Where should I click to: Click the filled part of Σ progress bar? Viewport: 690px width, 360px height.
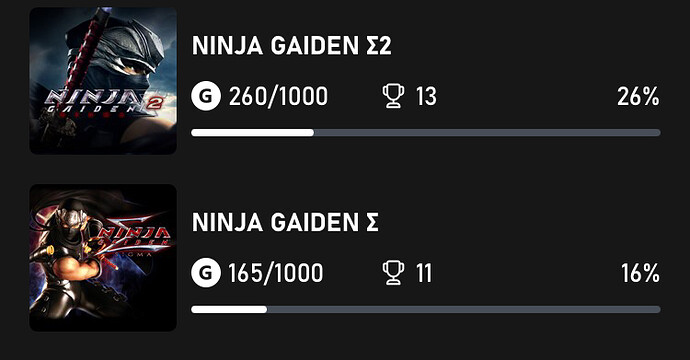(229, 309)
